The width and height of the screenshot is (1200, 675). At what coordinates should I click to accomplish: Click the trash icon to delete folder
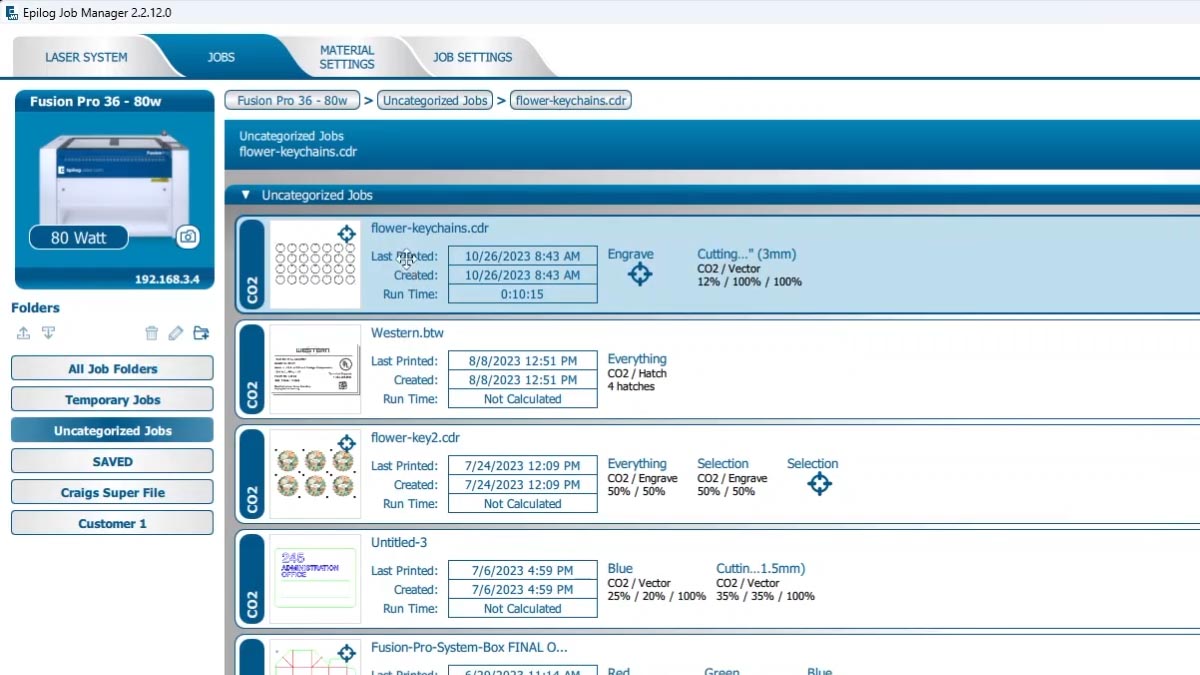coord(151,333)
